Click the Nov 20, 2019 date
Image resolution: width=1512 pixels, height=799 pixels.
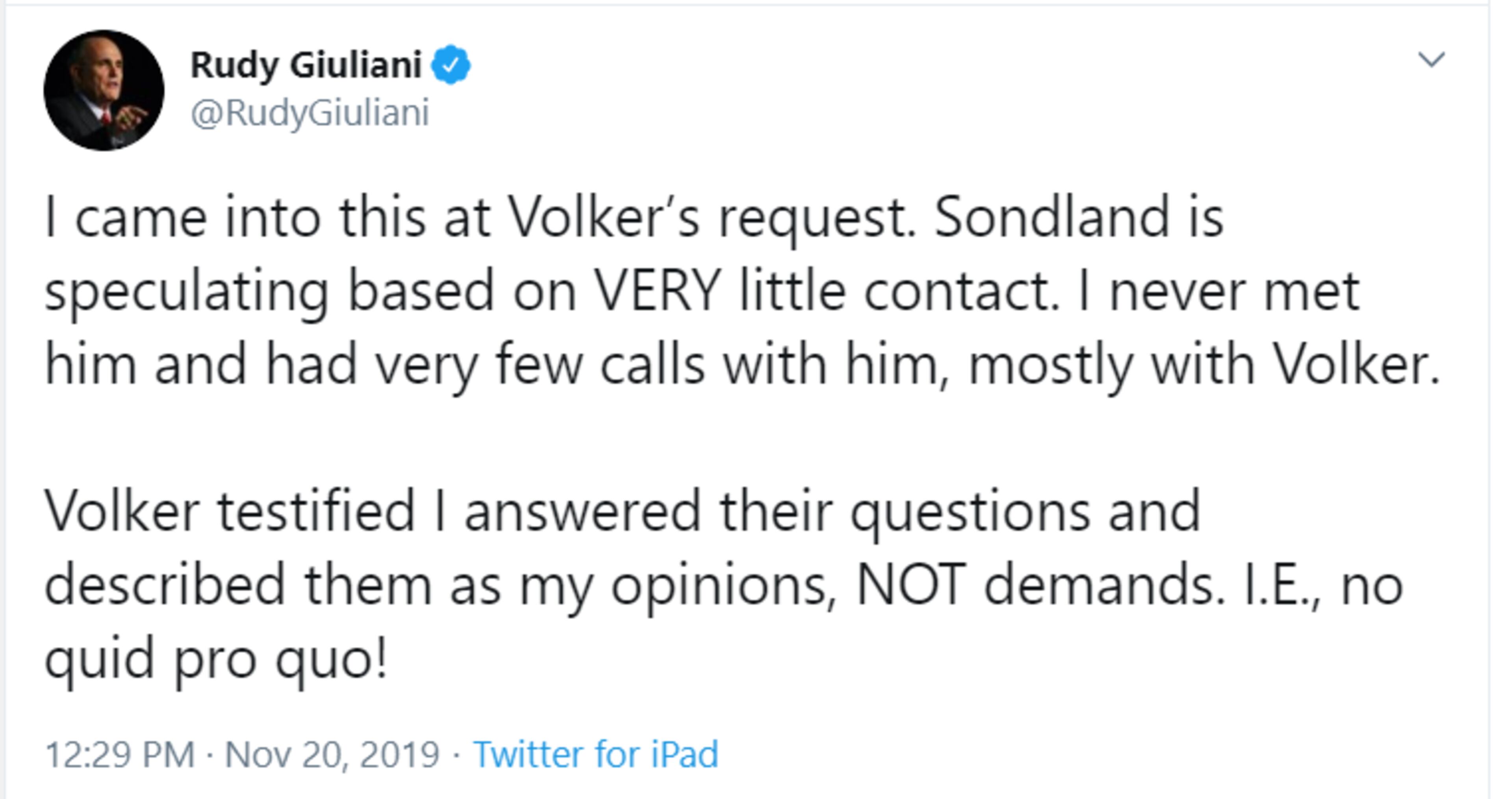click(x=332, y=754)
